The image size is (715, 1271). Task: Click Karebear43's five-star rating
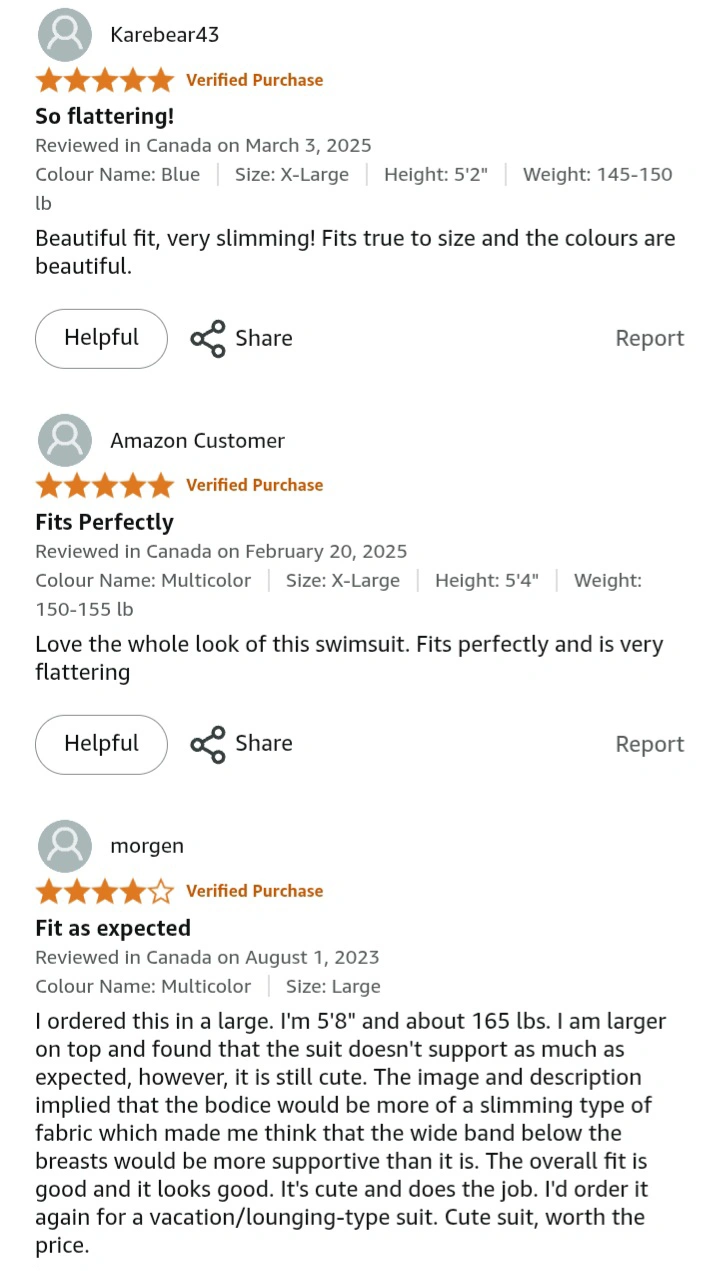click(x=104, y=80)
